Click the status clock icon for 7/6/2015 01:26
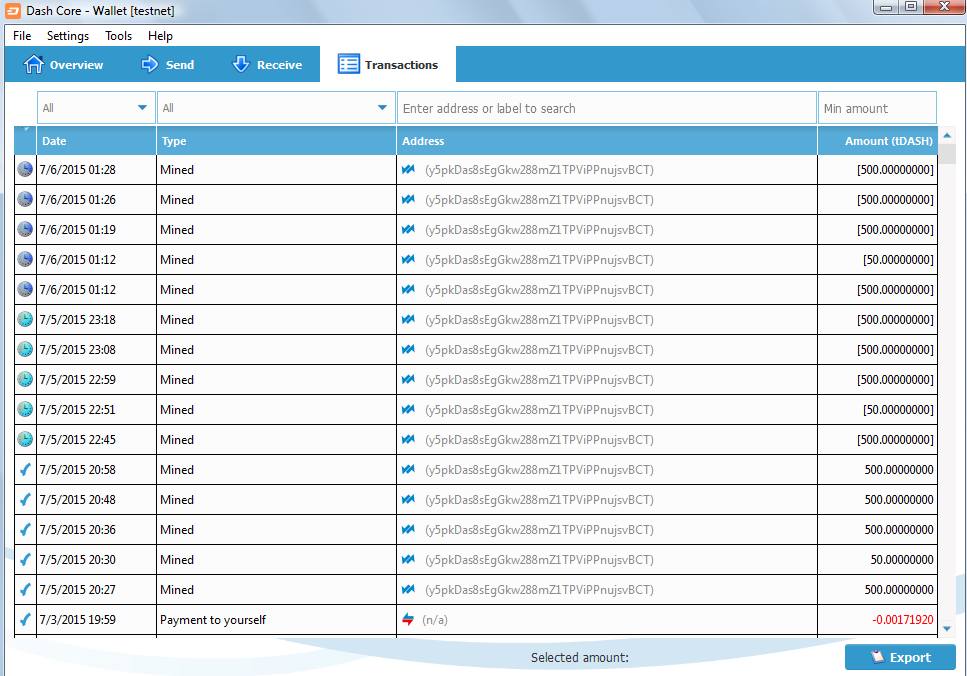 25,199
